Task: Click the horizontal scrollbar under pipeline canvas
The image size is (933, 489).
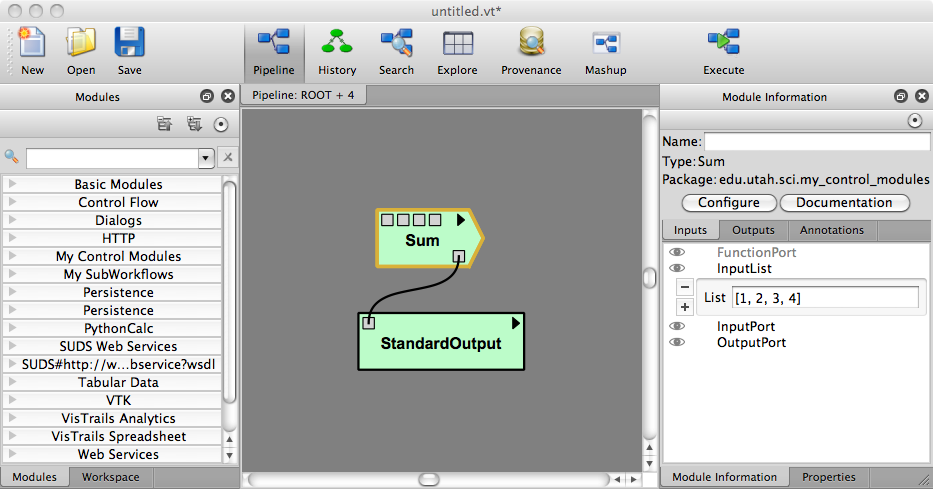Action: click(430, 480)
